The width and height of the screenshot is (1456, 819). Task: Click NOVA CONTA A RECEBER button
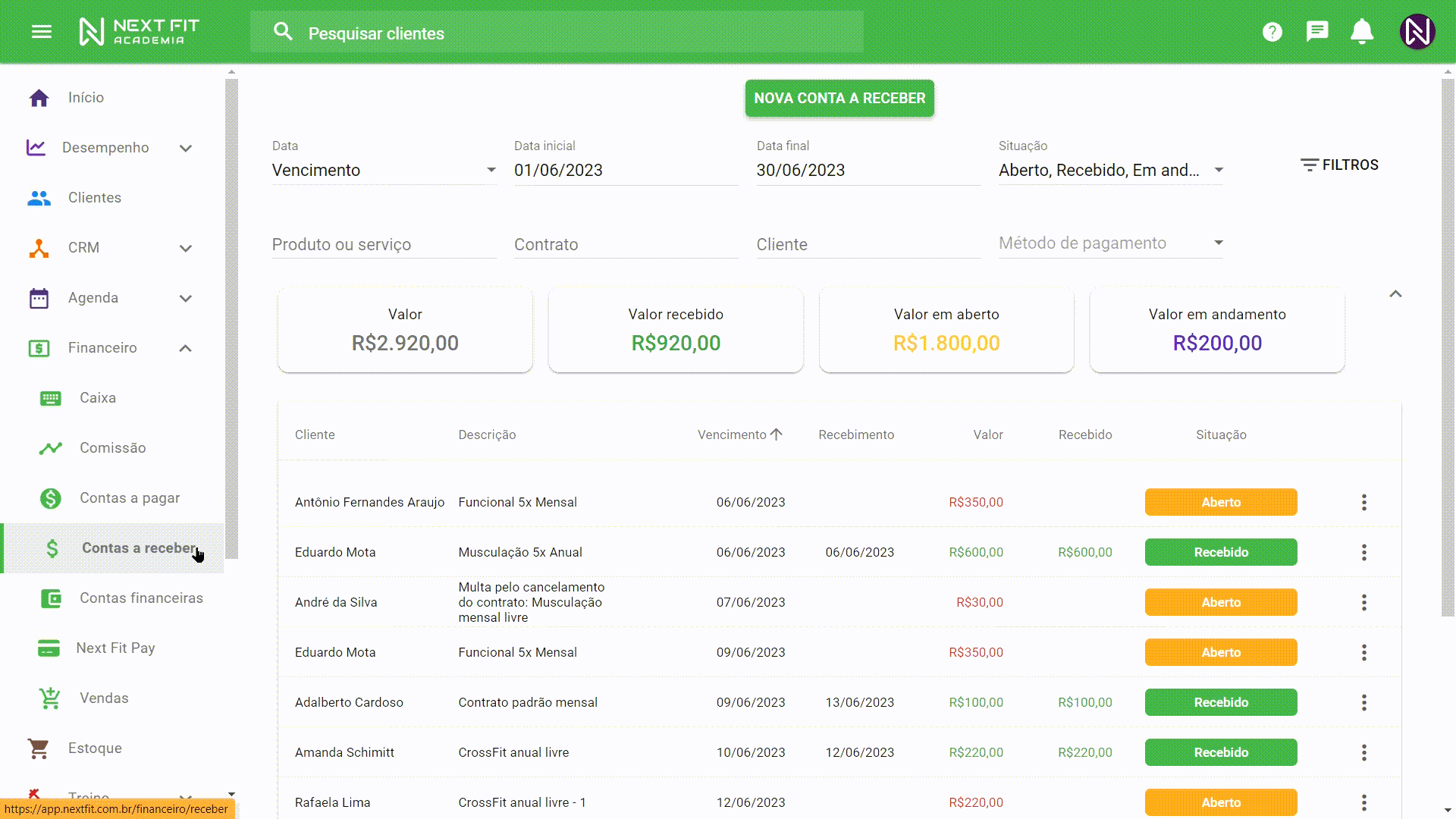click(x=839, y=99)
